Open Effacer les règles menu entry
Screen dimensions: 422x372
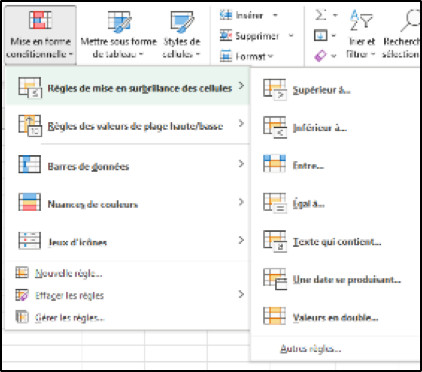[x=128, y=295]
